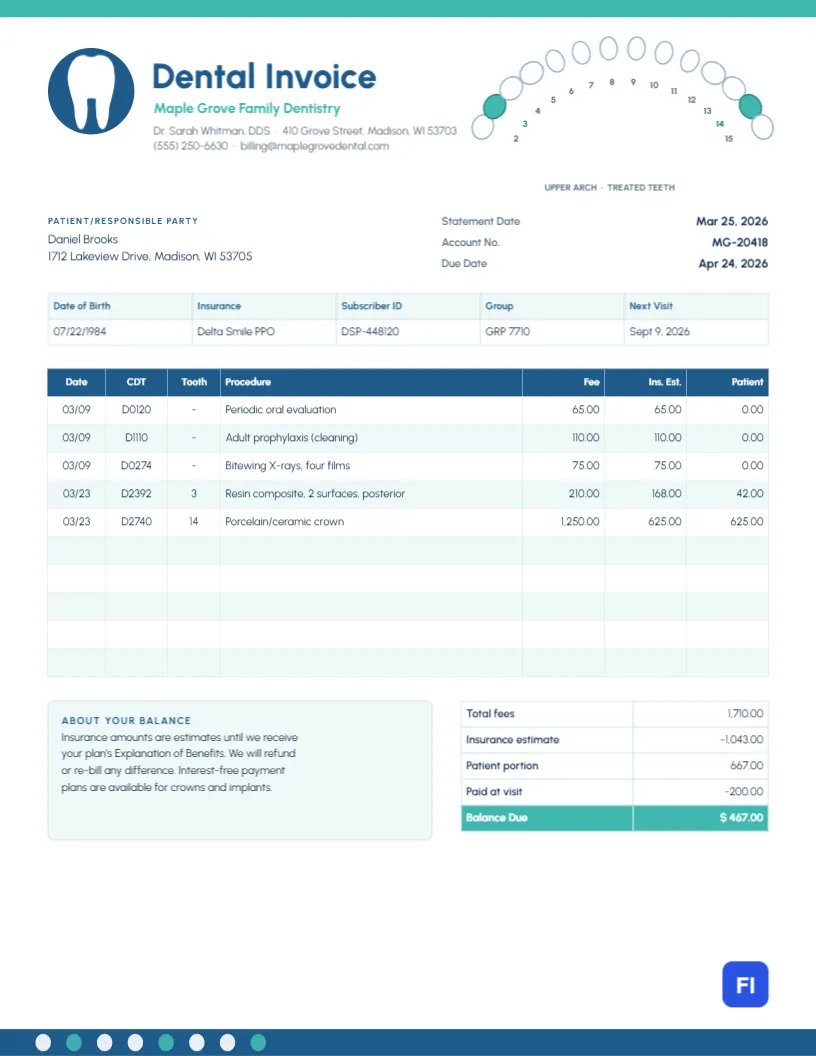This screenshot has width=816, height=1056.
Task: Select CDT code D1110
Action: [x=136, y=438]
